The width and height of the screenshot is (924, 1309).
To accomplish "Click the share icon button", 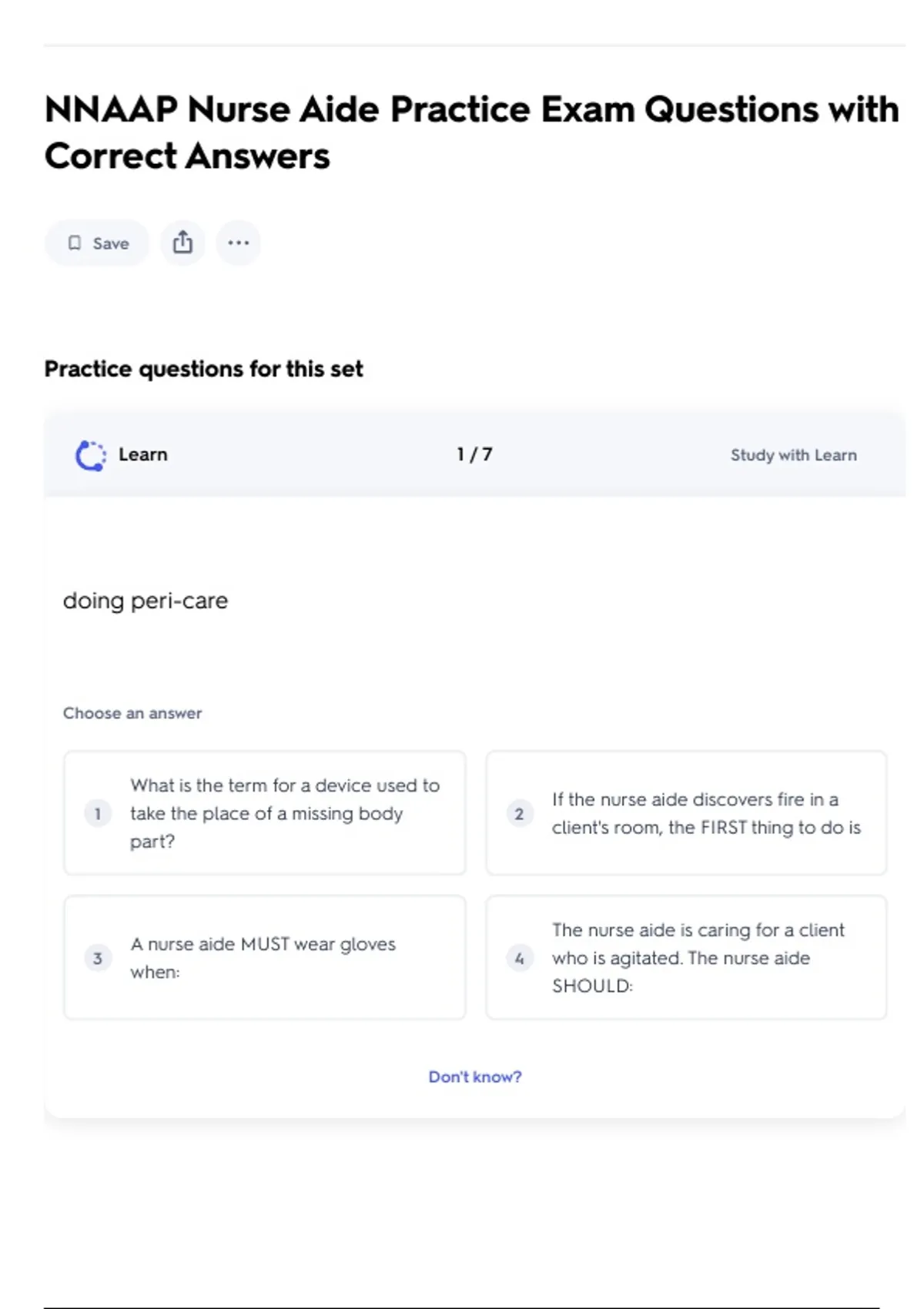I will (x=182, y=243).
